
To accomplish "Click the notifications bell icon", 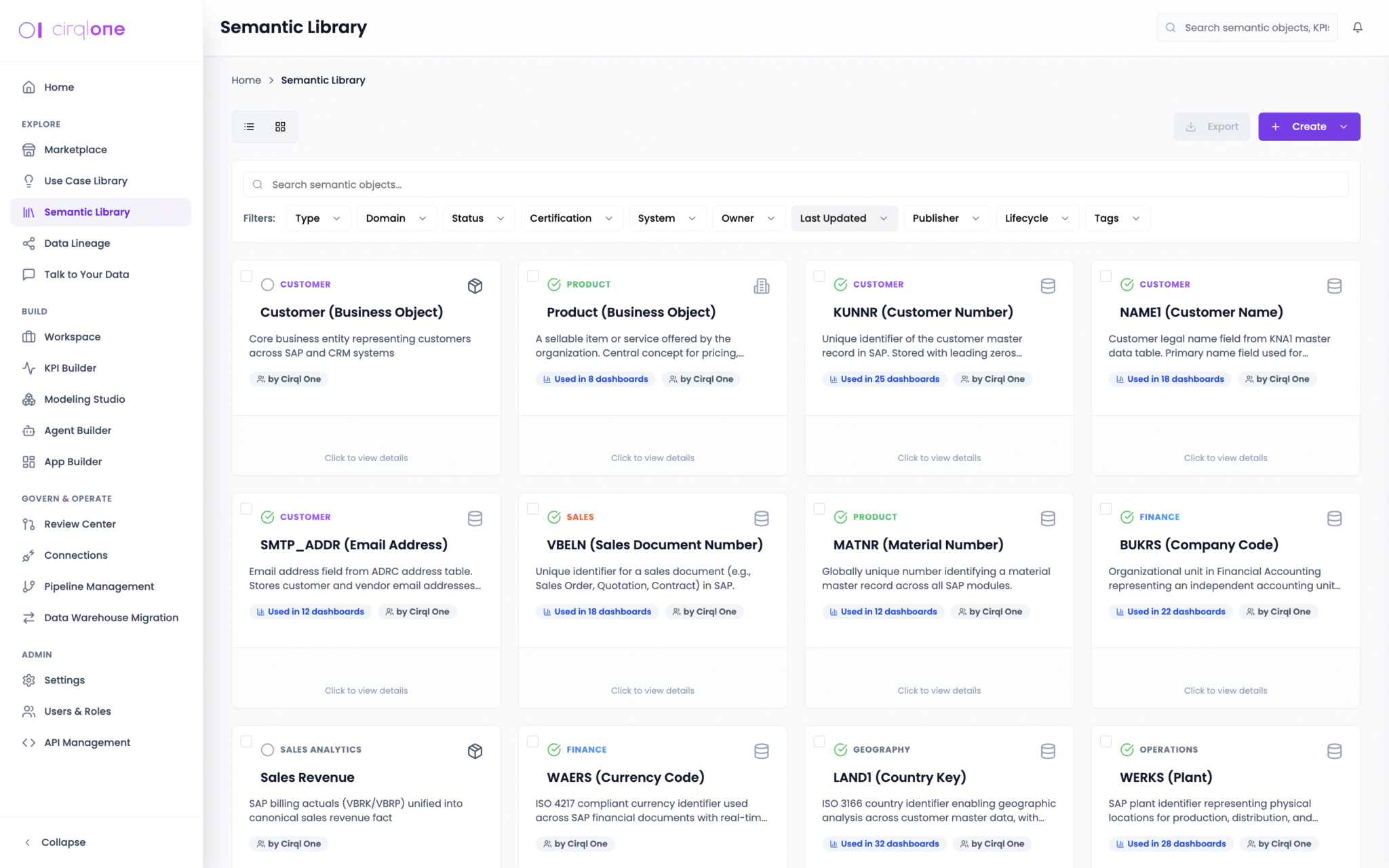I will tap(1357, 28).
